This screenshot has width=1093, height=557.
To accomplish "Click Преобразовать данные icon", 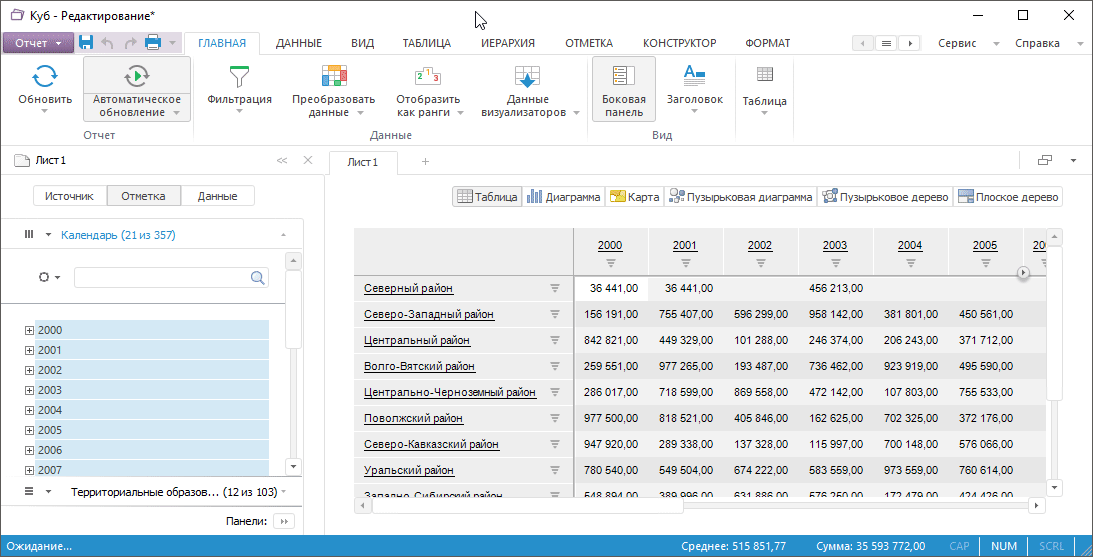I will coord(334,75).
